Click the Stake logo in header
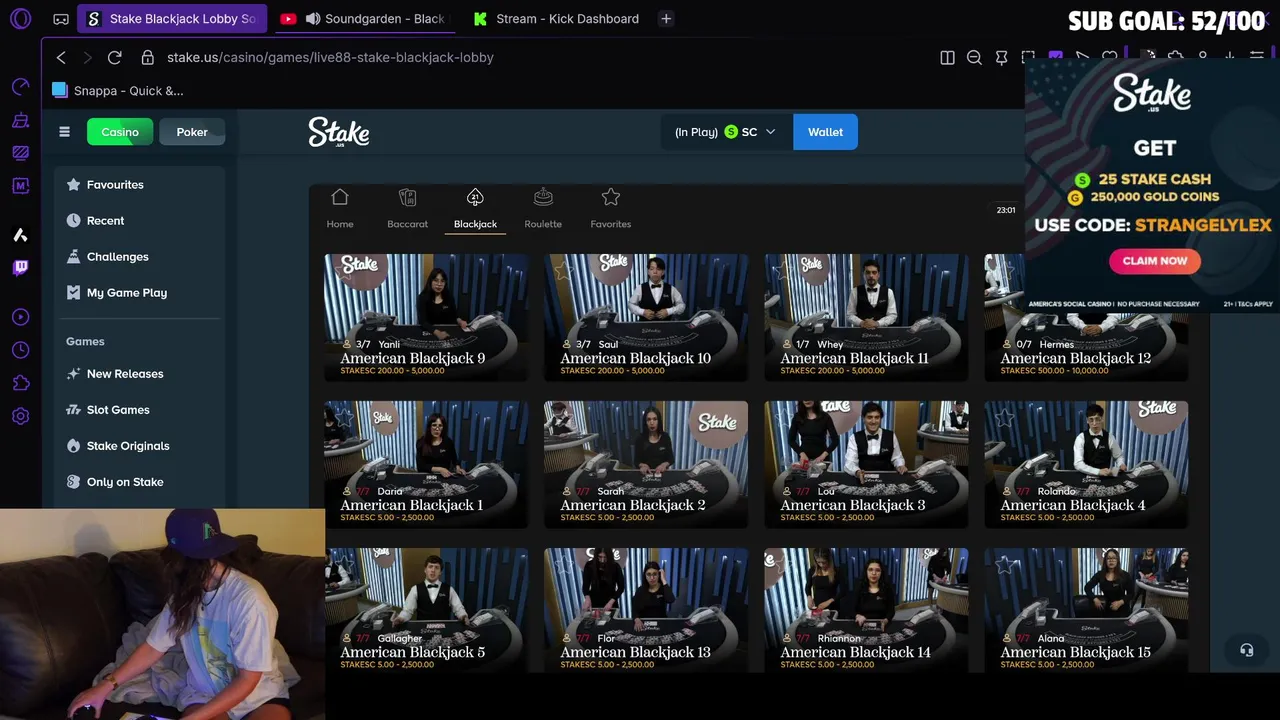Screen dimensions: 1280x720 click(x=339, y=132)
